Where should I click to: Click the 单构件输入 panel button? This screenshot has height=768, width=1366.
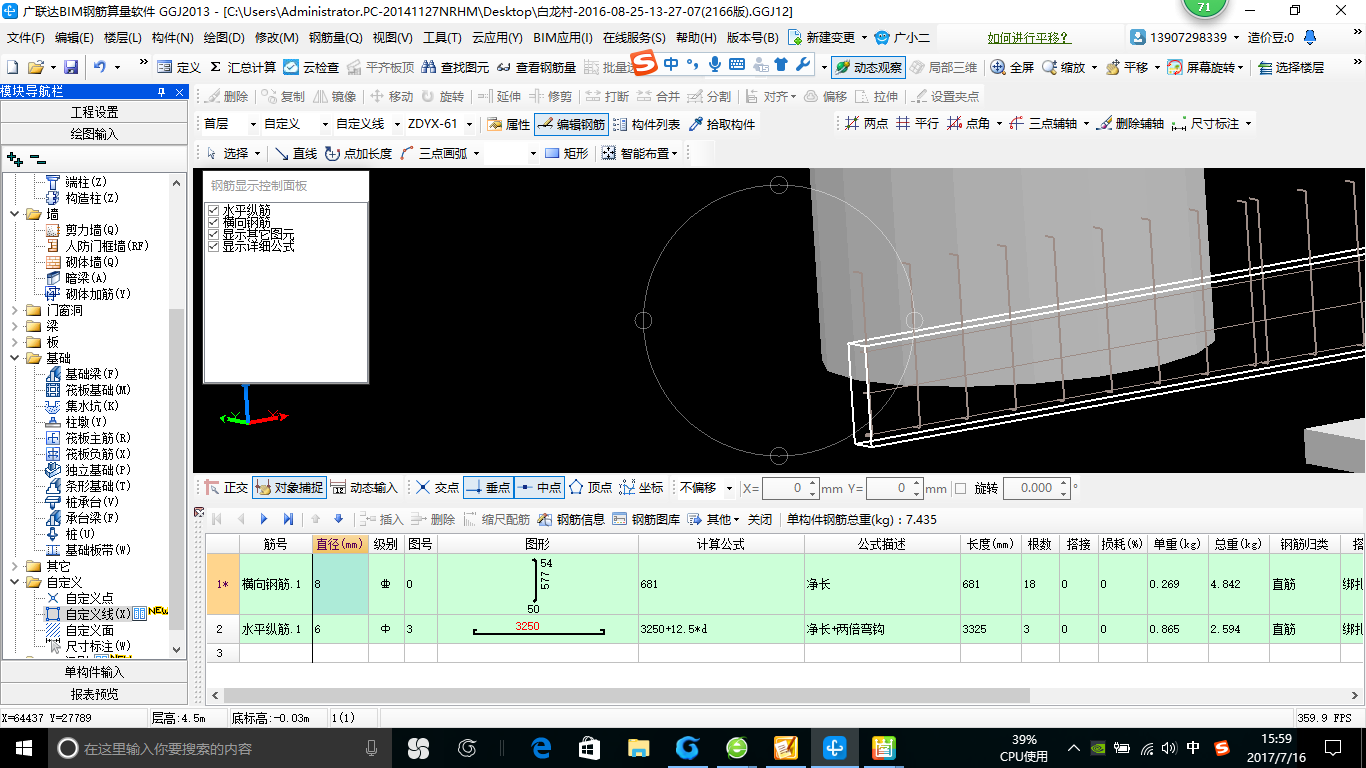[x=94, y=672]
